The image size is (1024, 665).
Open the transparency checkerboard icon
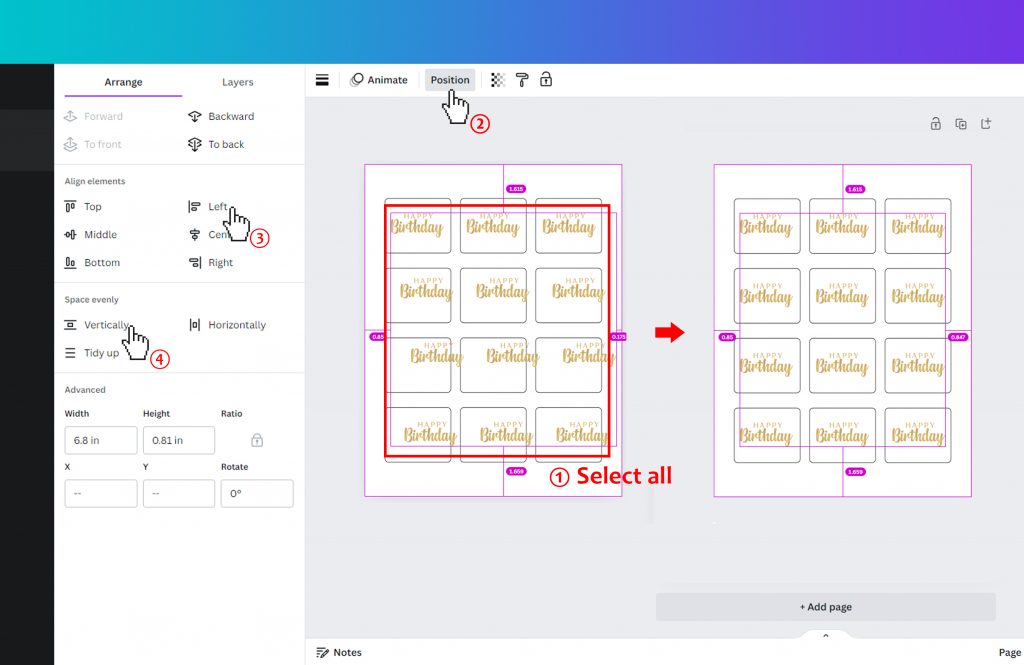(x=497, y=79)
